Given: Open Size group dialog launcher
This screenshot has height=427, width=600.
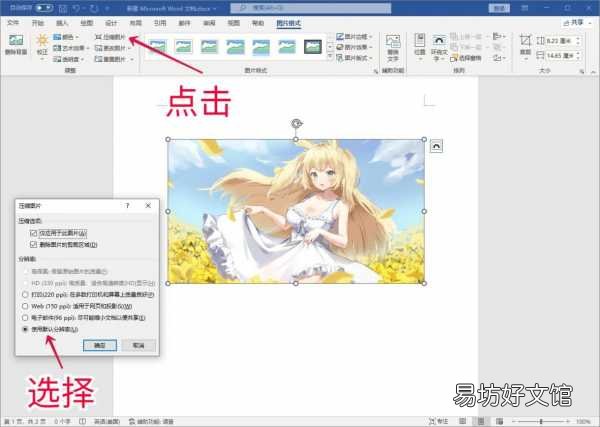Looking at the screenshot, I should tap(582, 71).
